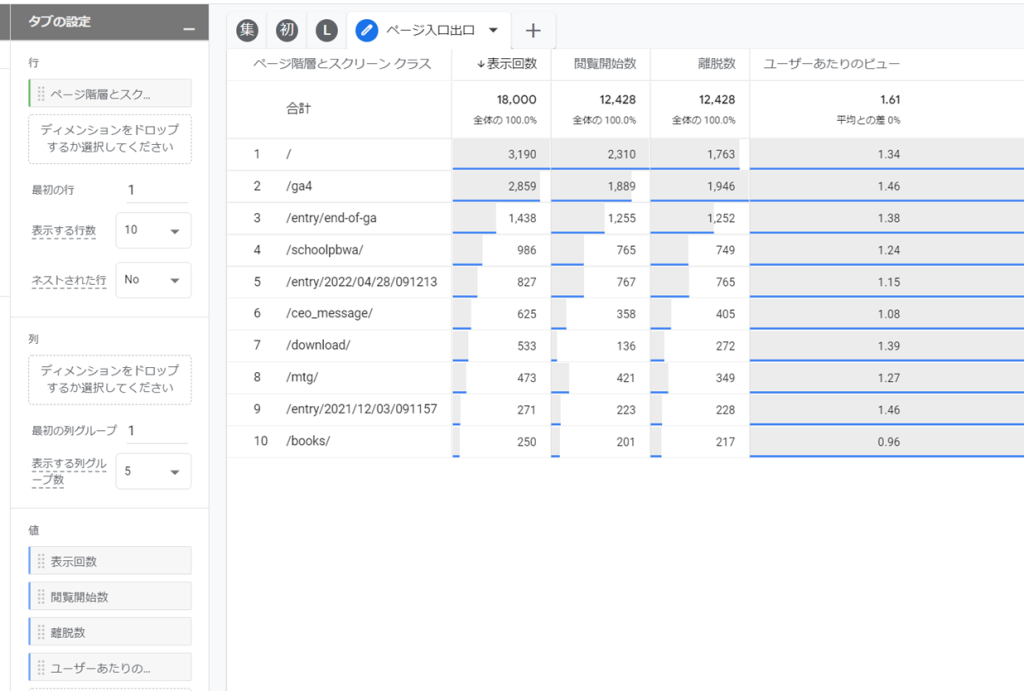Click the 行 section label
The width and height of the screenshot is (1024, 691).
pyautogui.click(x=33, y=63)
